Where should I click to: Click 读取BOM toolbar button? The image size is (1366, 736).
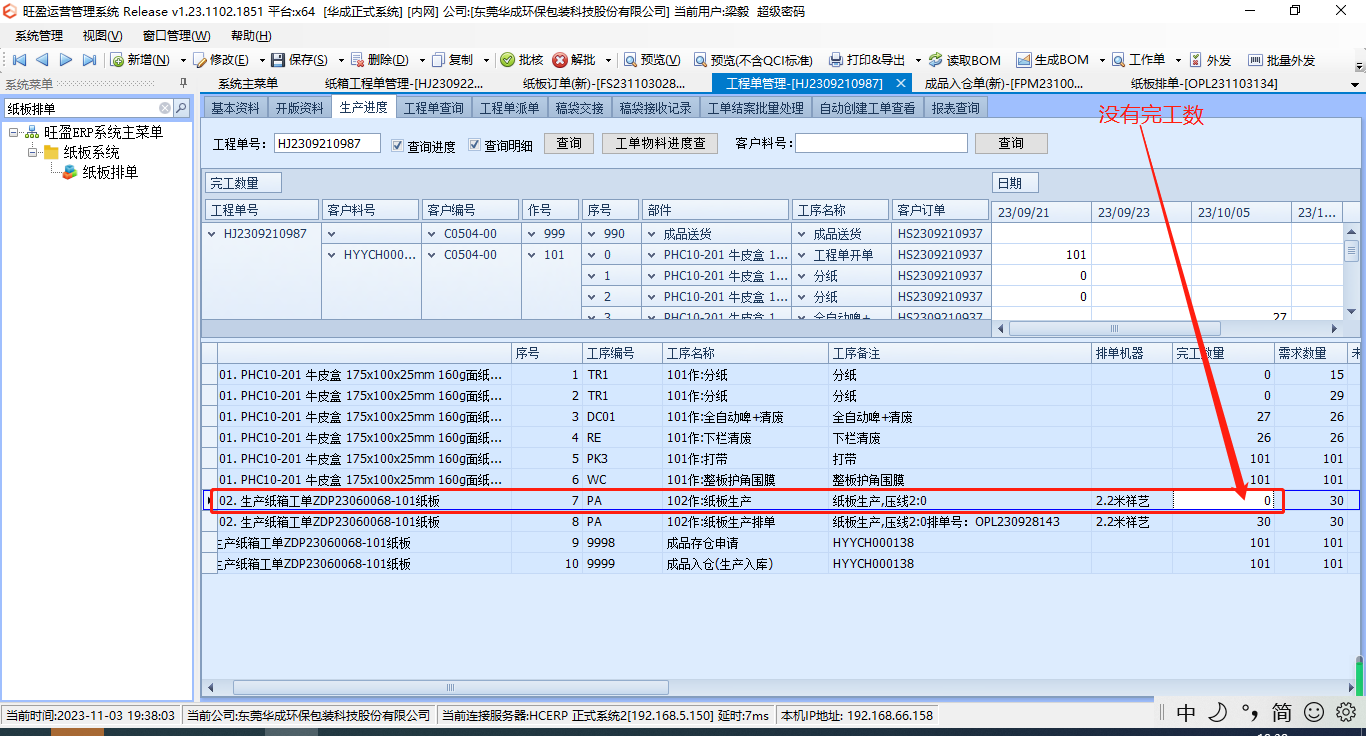[x=964, y=60]
